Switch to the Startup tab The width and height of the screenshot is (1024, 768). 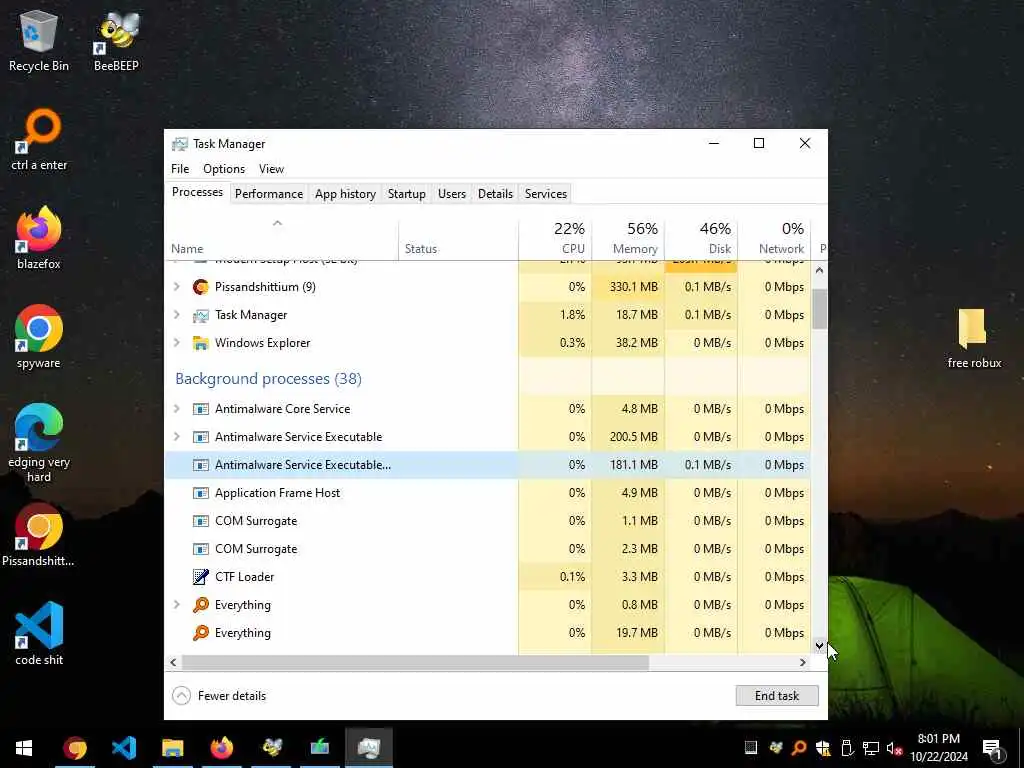pos(406,194)
